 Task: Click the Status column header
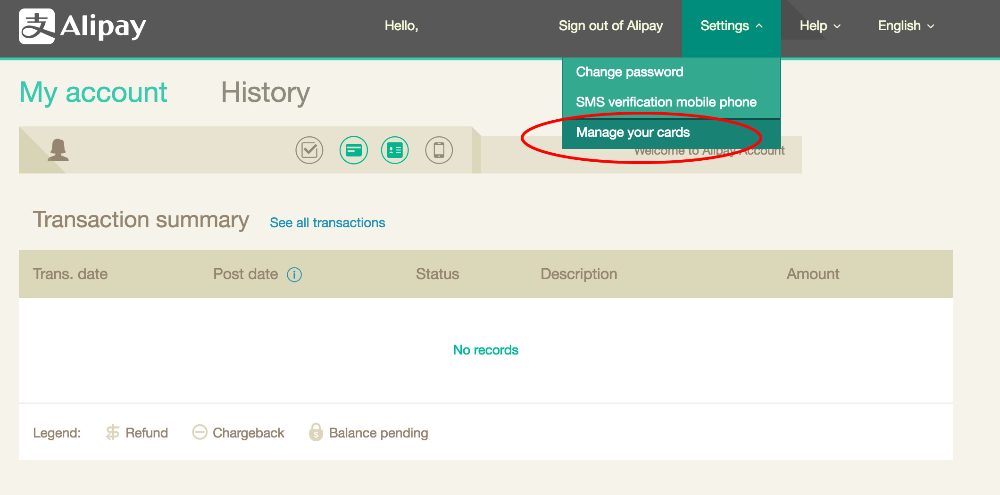438,274
